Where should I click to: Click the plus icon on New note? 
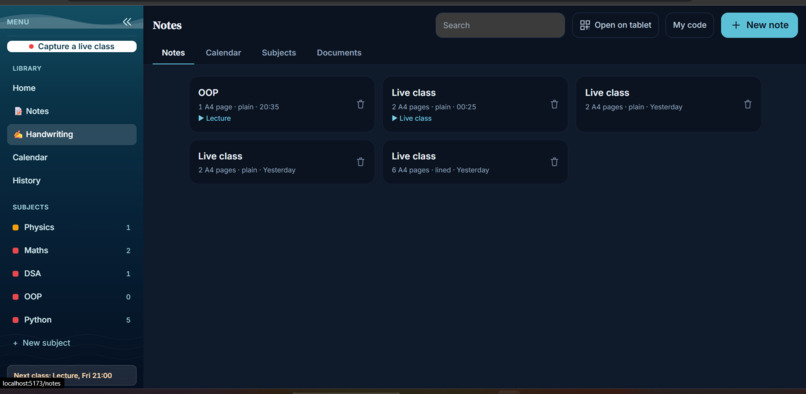click(x=736, y=25)
